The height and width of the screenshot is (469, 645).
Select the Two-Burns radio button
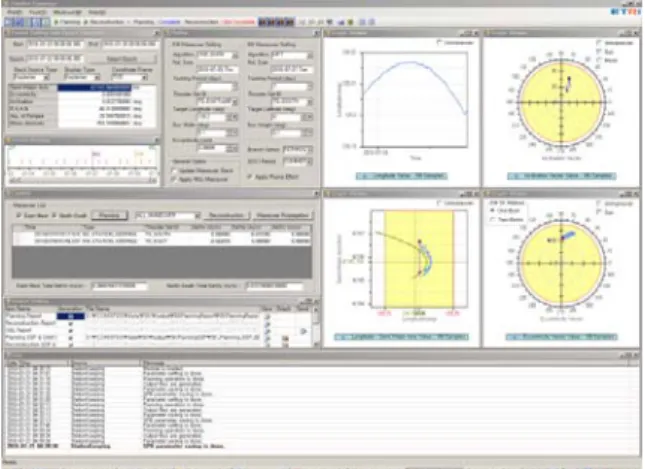492,219
